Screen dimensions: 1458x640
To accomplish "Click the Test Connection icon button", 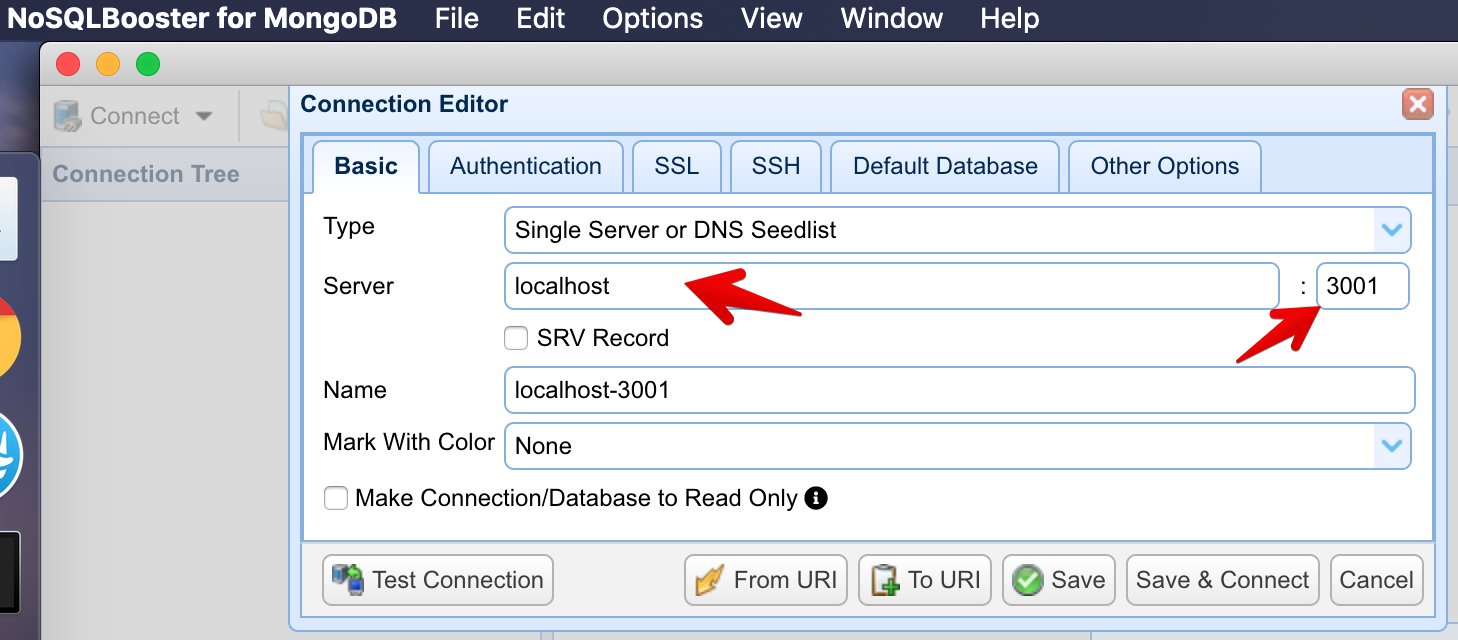I will click(x=349, y=580).
